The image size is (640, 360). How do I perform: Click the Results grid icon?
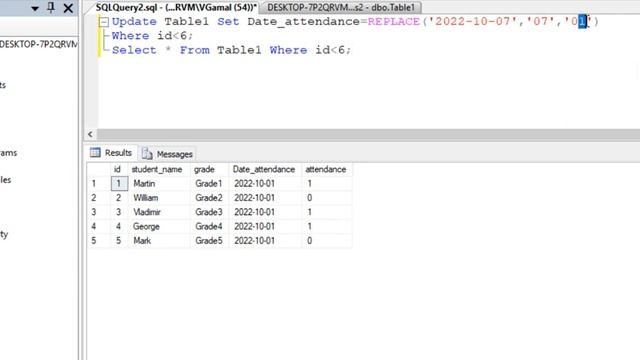click(x=95, y=153)
